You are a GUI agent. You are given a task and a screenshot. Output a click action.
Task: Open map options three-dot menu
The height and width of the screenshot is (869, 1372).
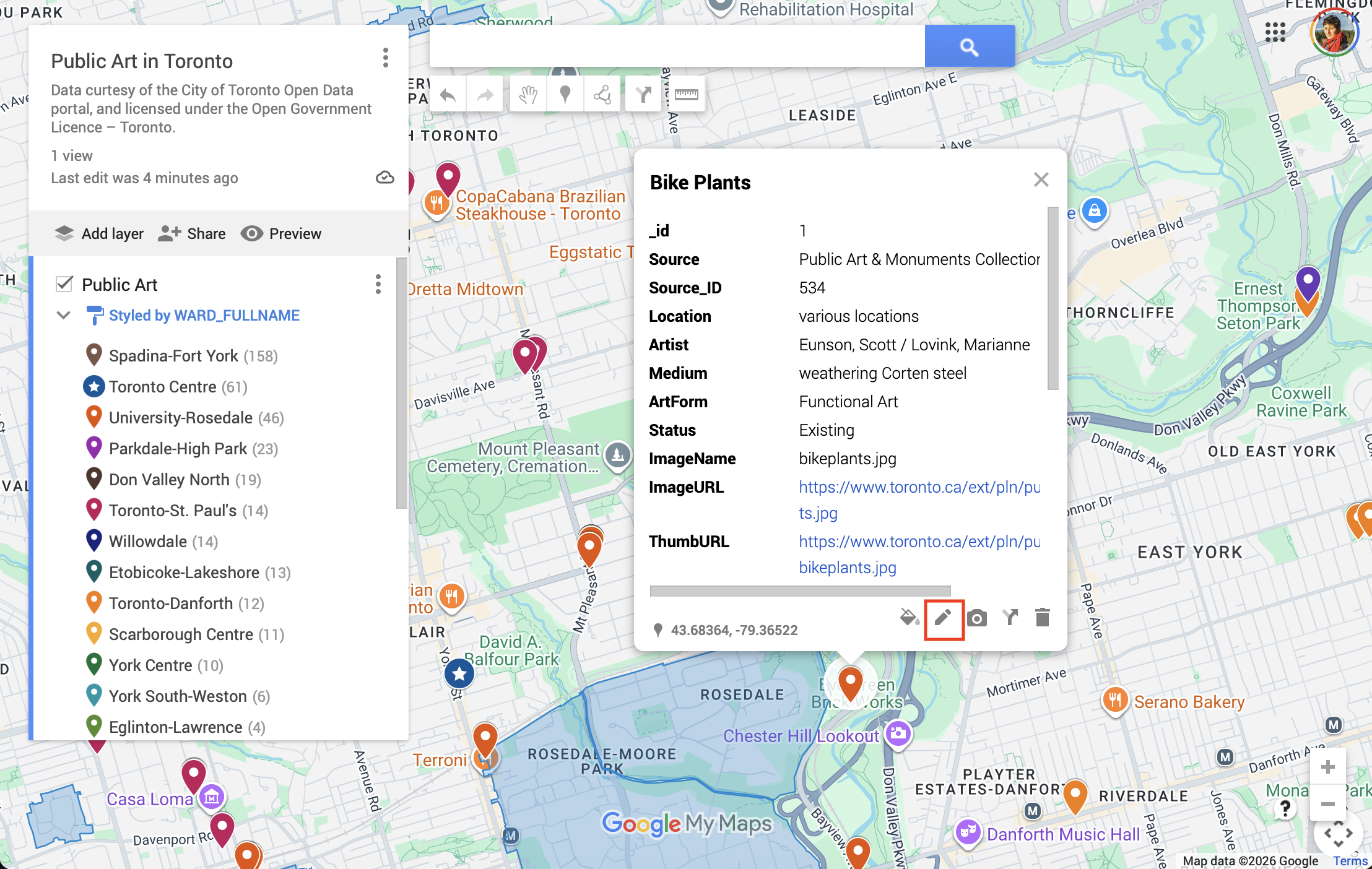click(385, 58)
